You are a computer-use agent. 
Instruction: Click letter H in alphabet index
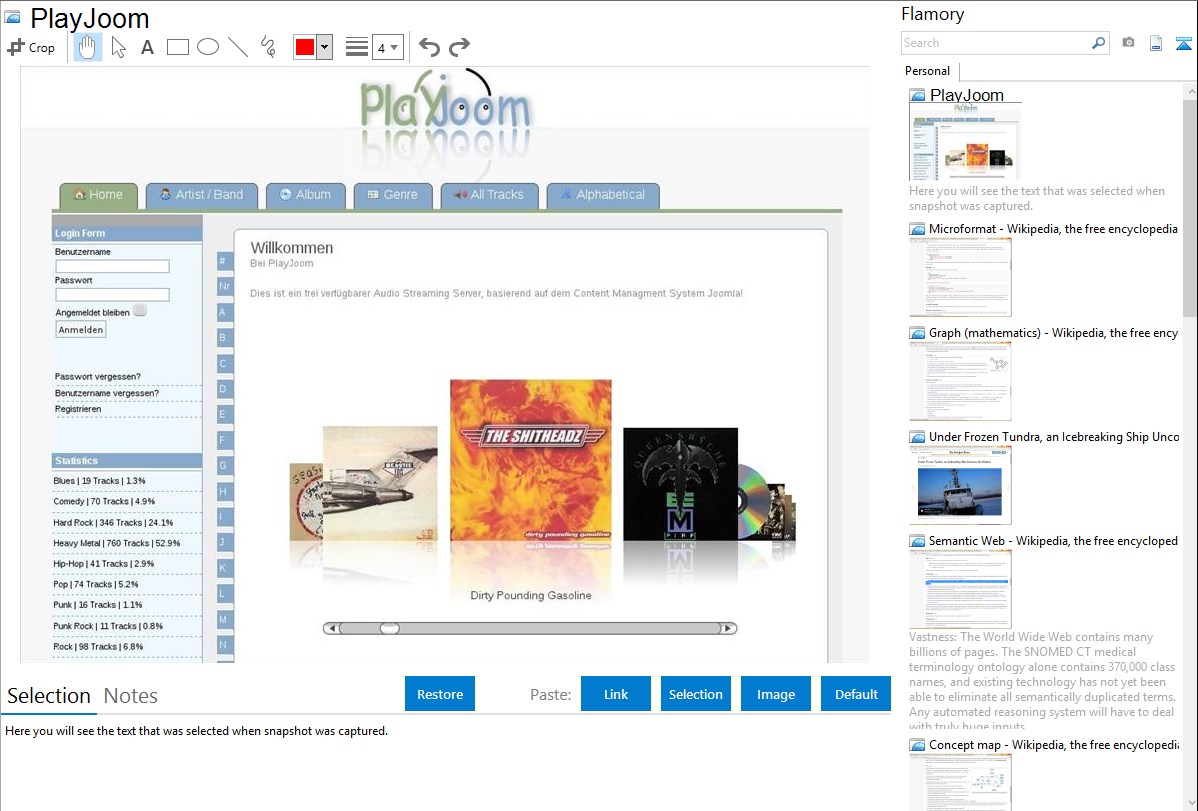pyautogui.click(x=223, y=491)
